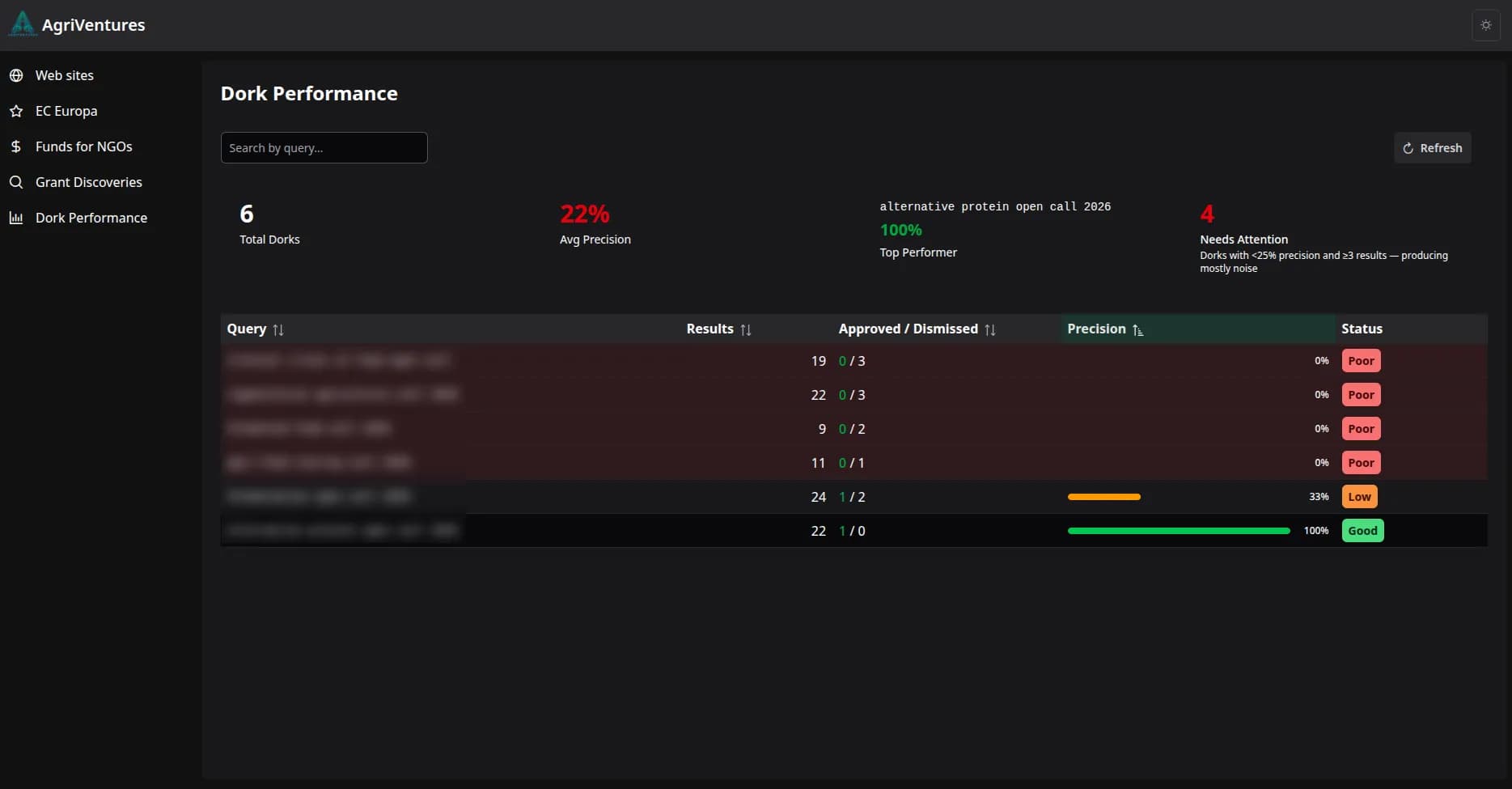Sort by Approved / Dismissed arrows icon
This screenshot has width=1512, height=789.
coord(990,329)
